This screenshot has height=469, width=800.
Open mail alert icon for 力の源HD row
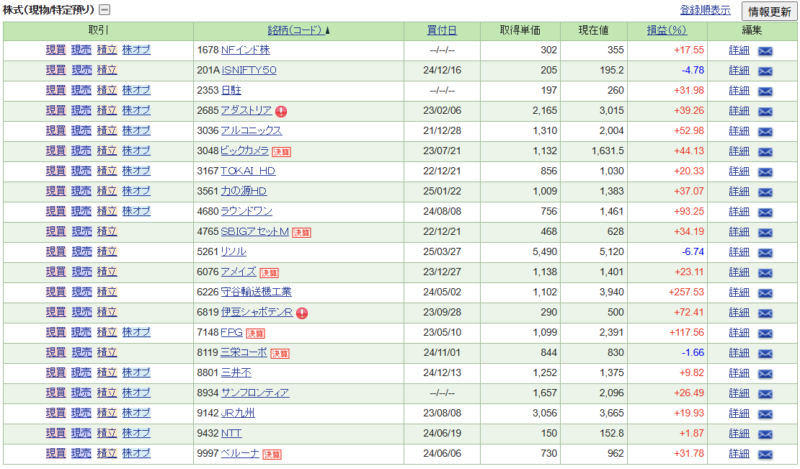click(765, 192)
